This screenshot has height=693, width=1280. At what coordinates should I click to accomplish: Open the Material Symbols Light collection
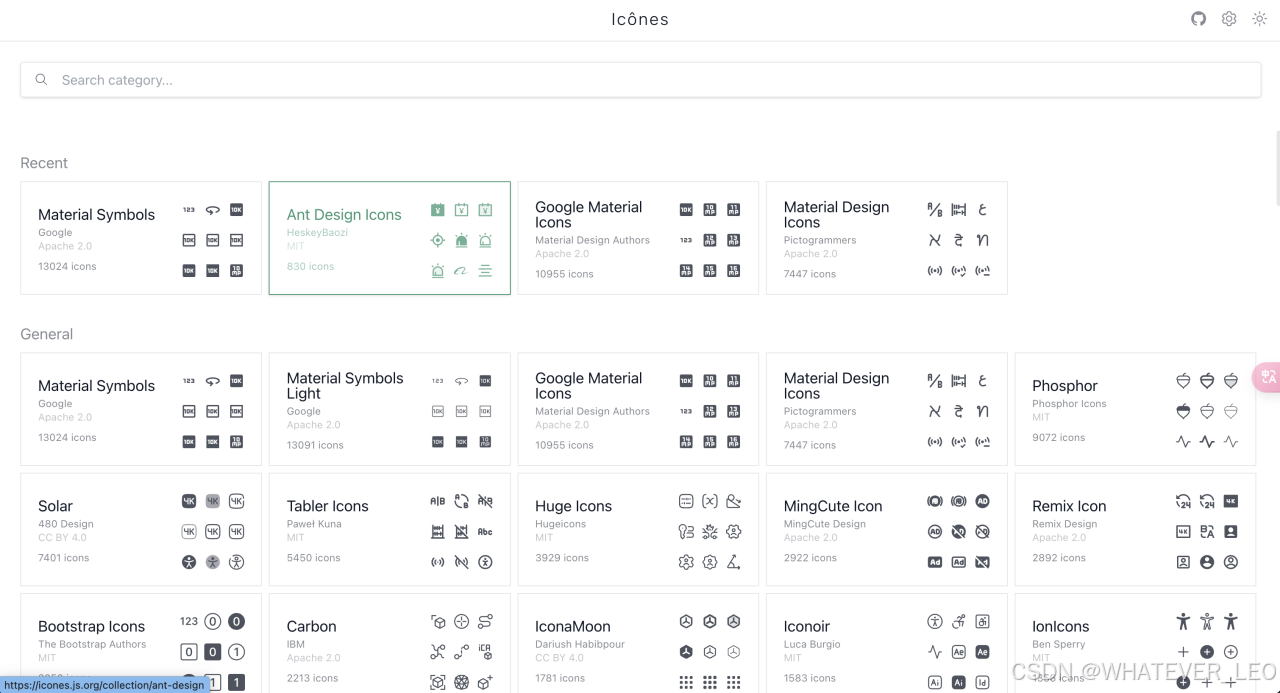click(x=390, y=409)
